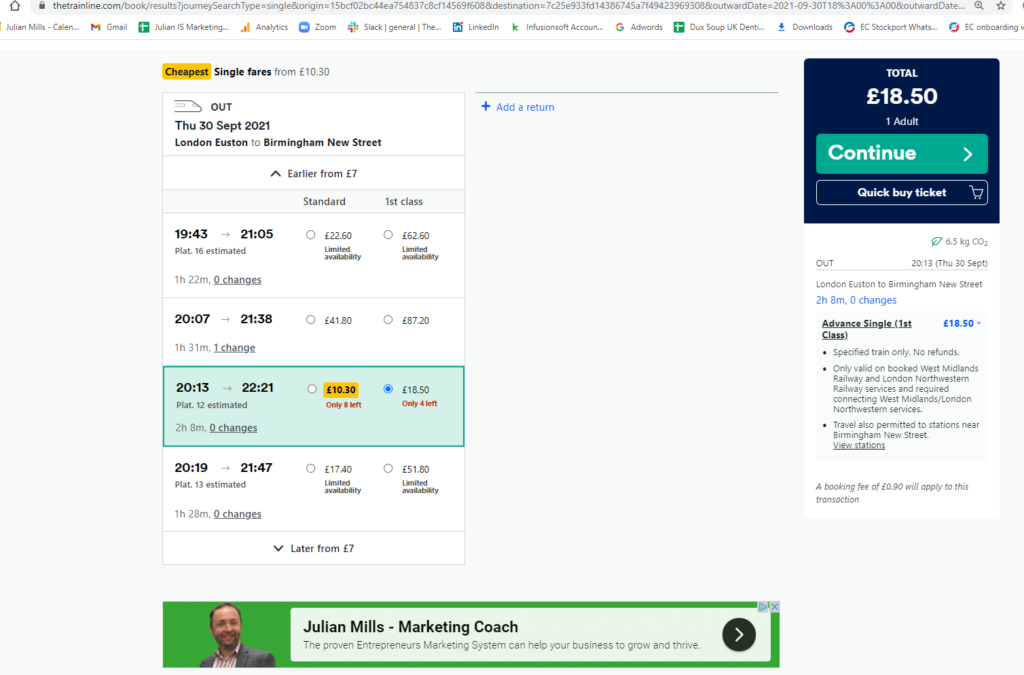The height and width of the screenshot is (675, 1024).
Task: Click Julian Mills Marketing Coach ad headline
Action: point(410,627)
